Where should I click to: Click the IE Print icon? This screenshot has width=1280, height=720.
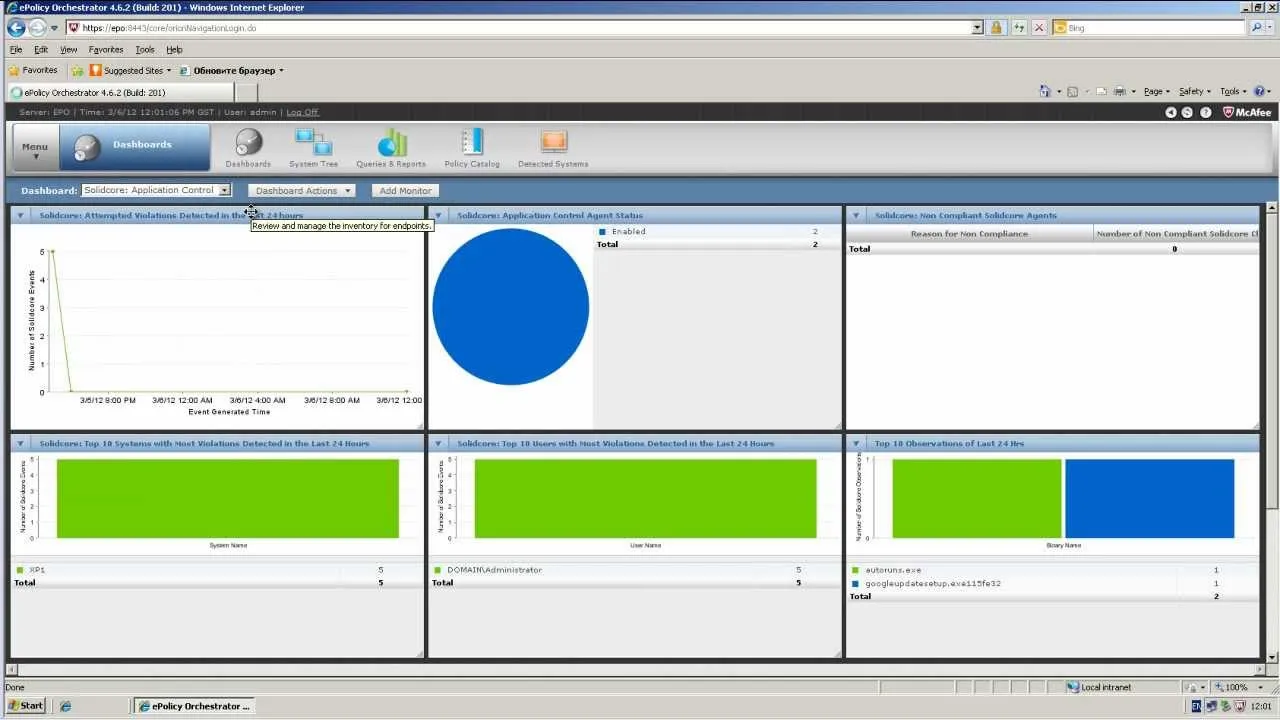[1120, 91]
